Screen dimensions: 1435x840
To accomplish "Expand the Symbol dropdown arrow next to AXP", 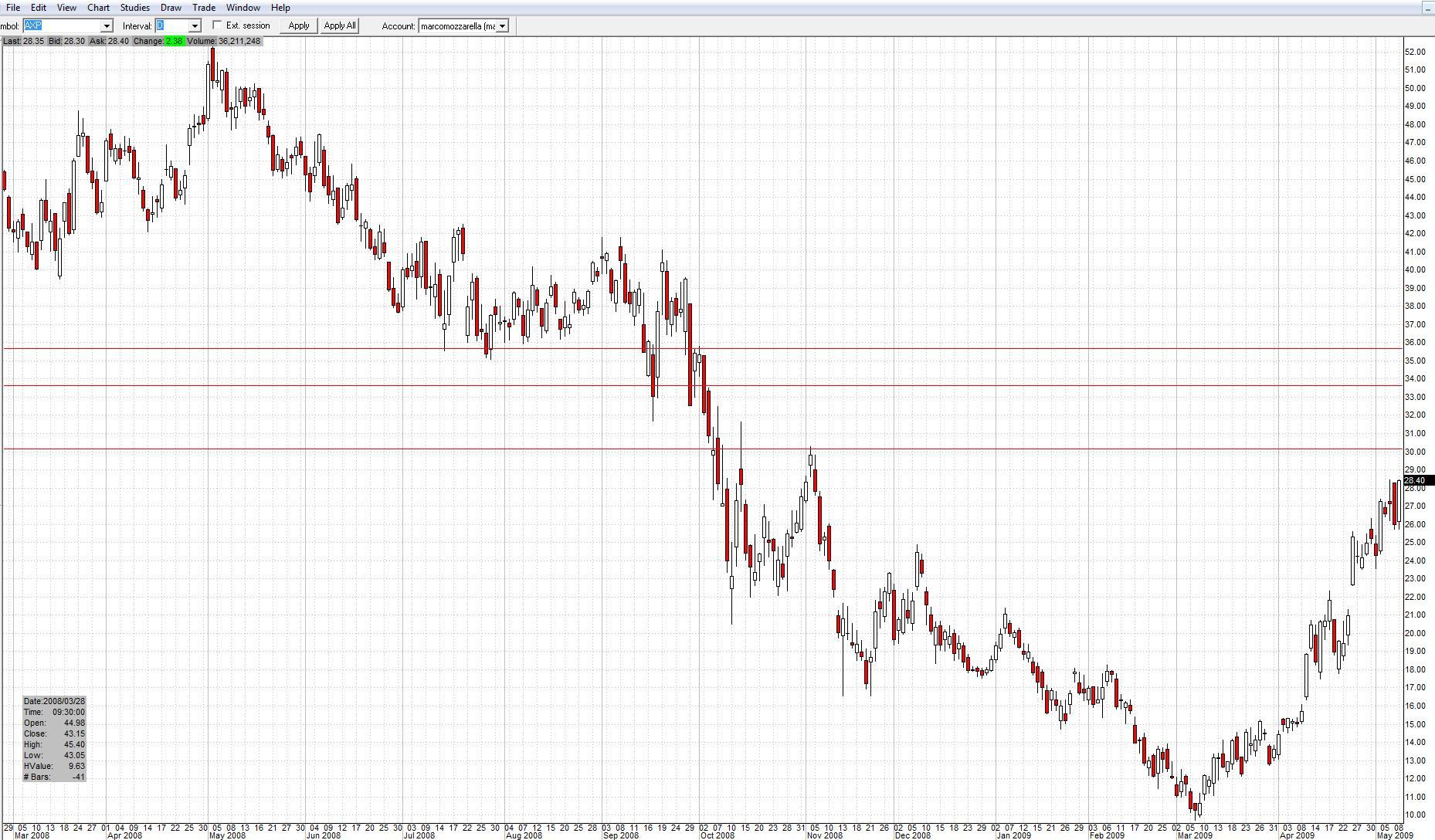I will coord(107,25).
